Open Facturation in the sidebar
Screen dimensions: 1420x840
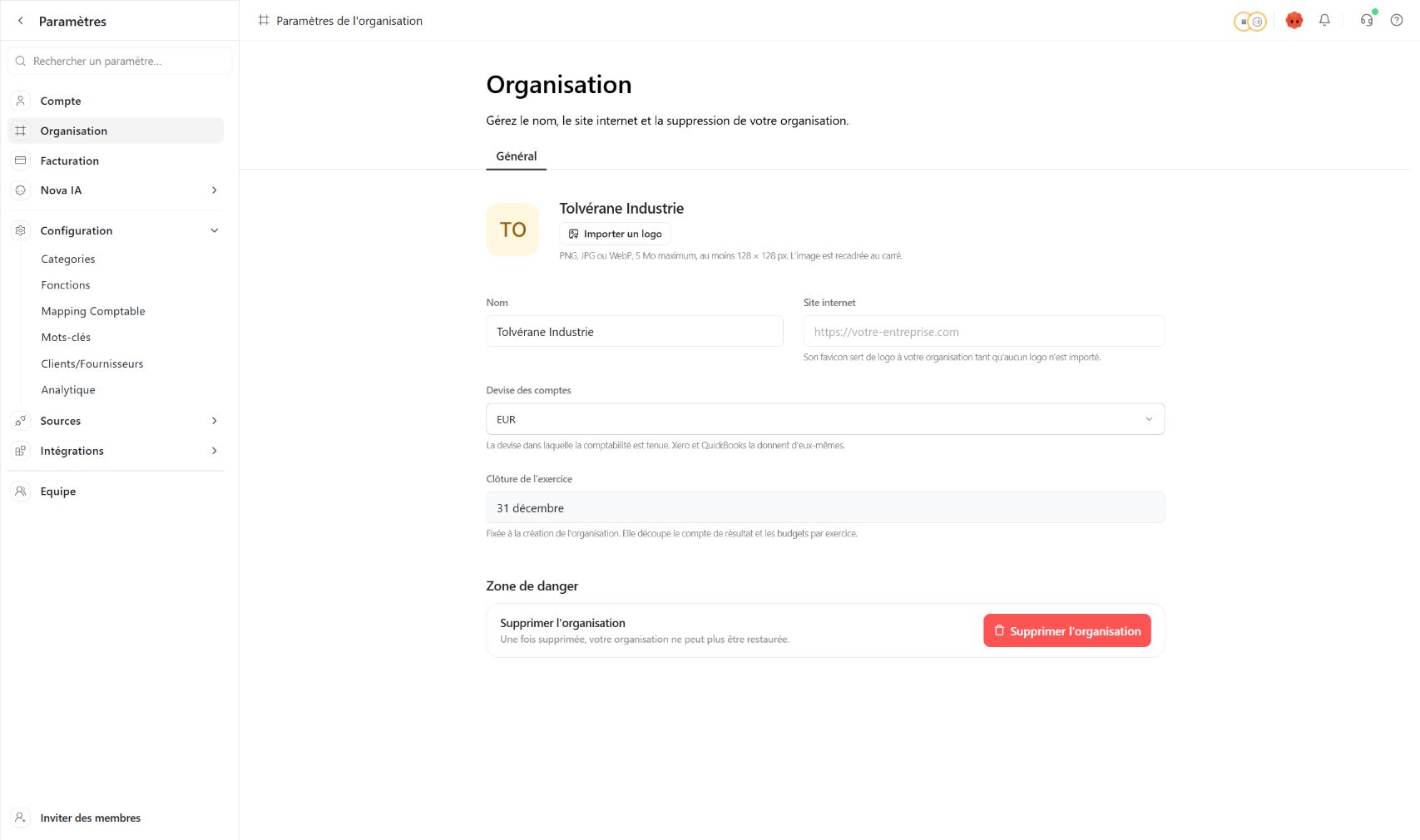tap(116, 161)
